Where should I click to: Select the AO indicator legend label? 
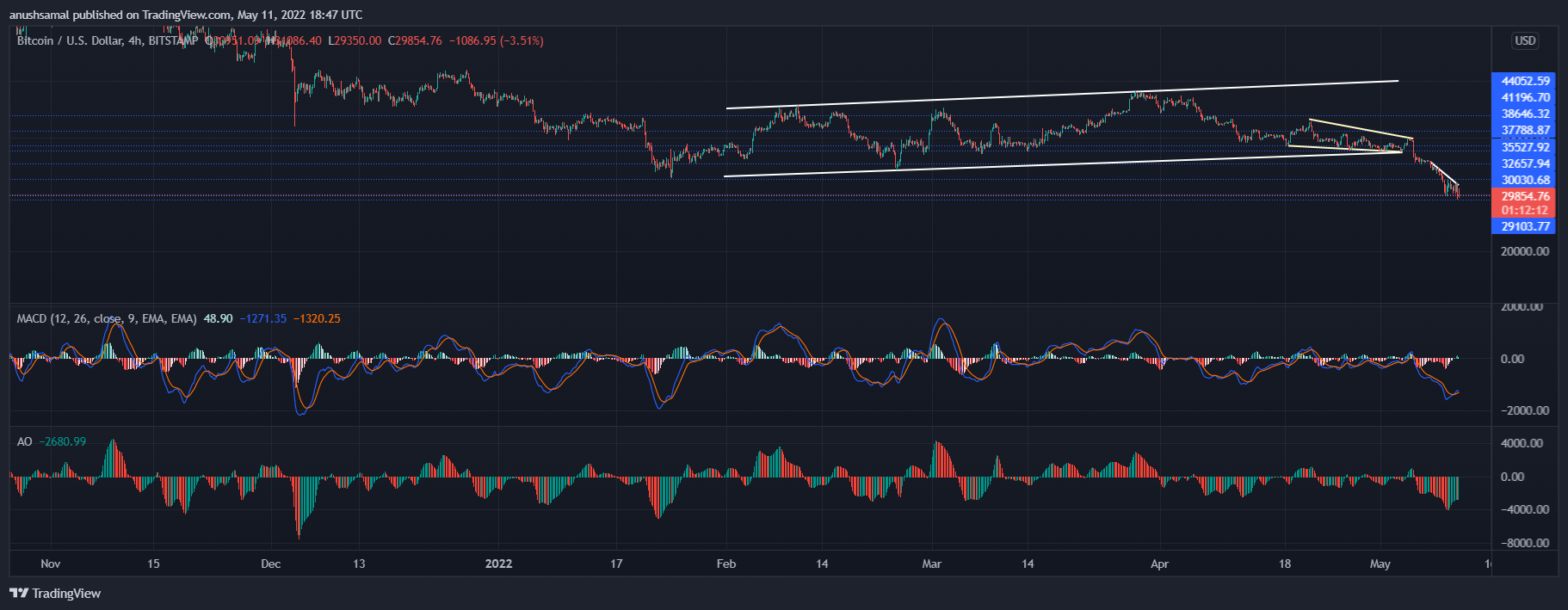(25, 441)
